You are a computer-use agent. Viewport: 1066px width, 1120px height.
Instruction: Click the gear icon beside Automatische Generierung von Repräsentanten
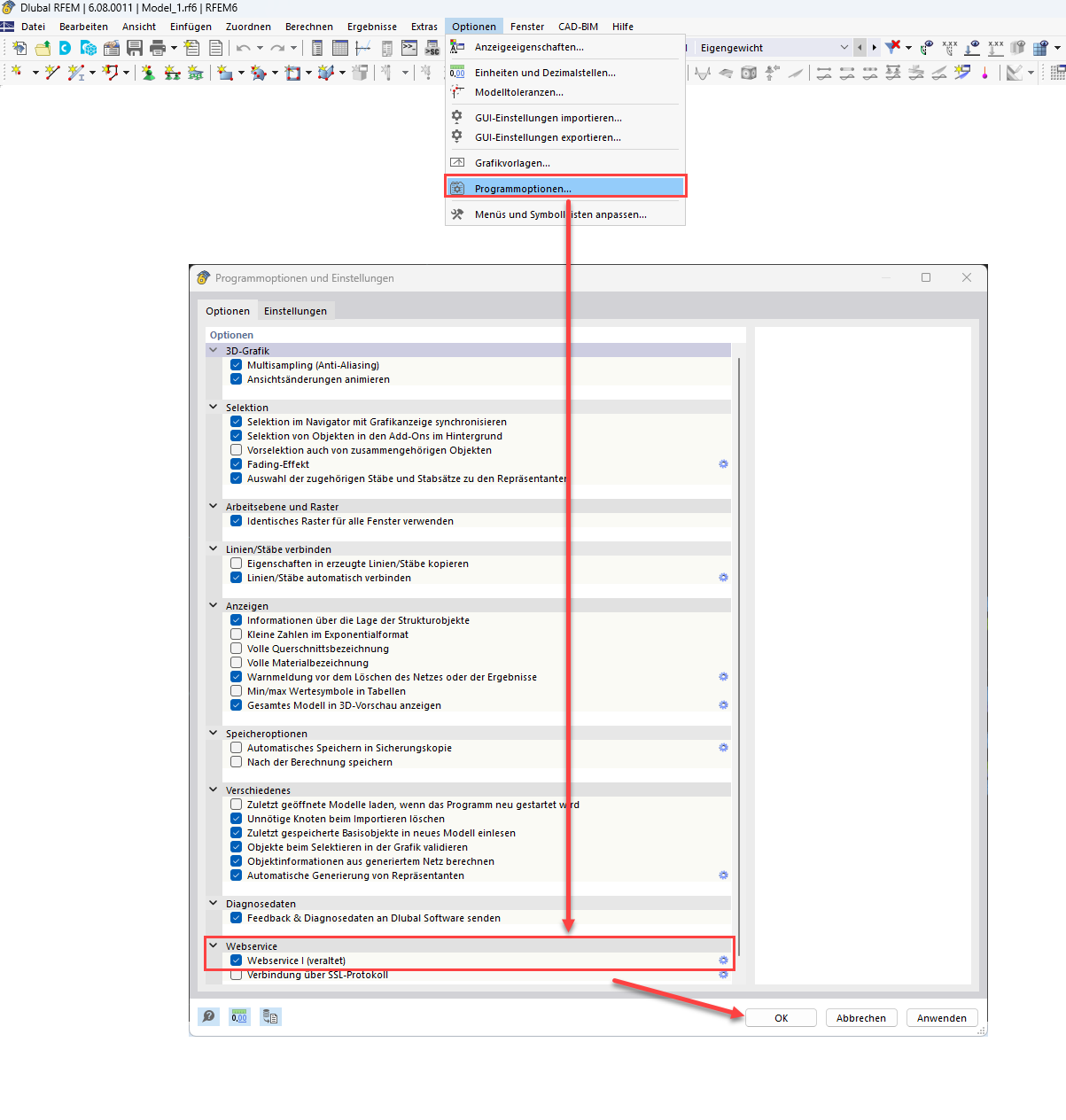click(723, 875)
